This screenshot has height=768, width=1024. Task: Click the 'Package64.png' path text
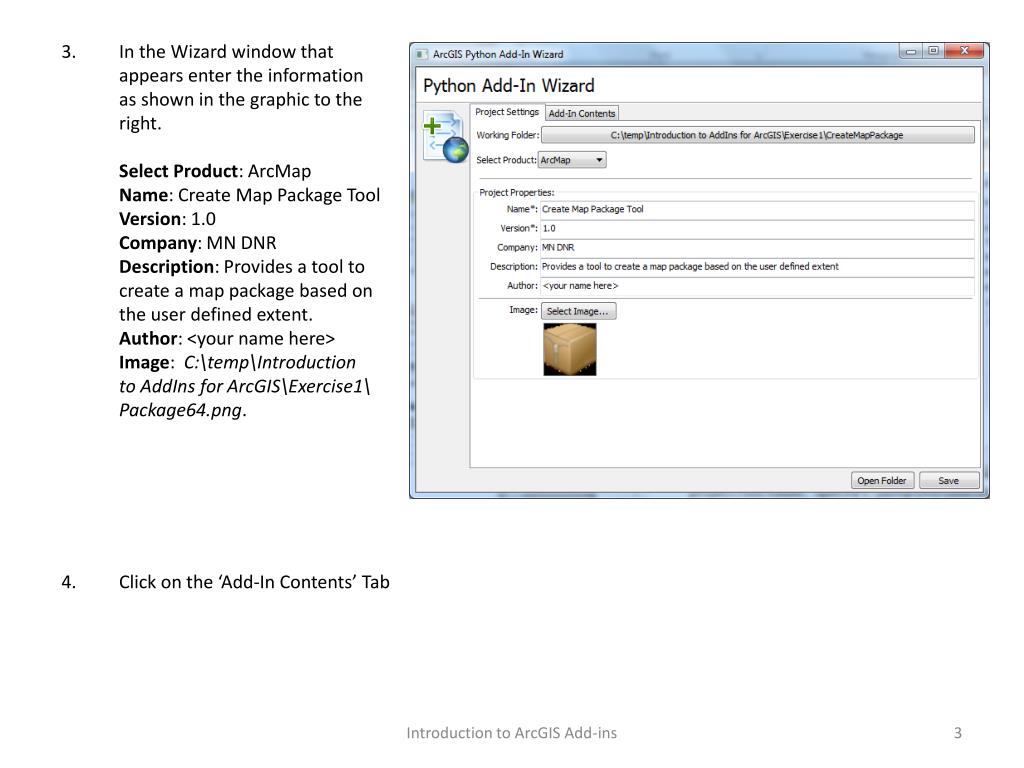pos(180,411)
